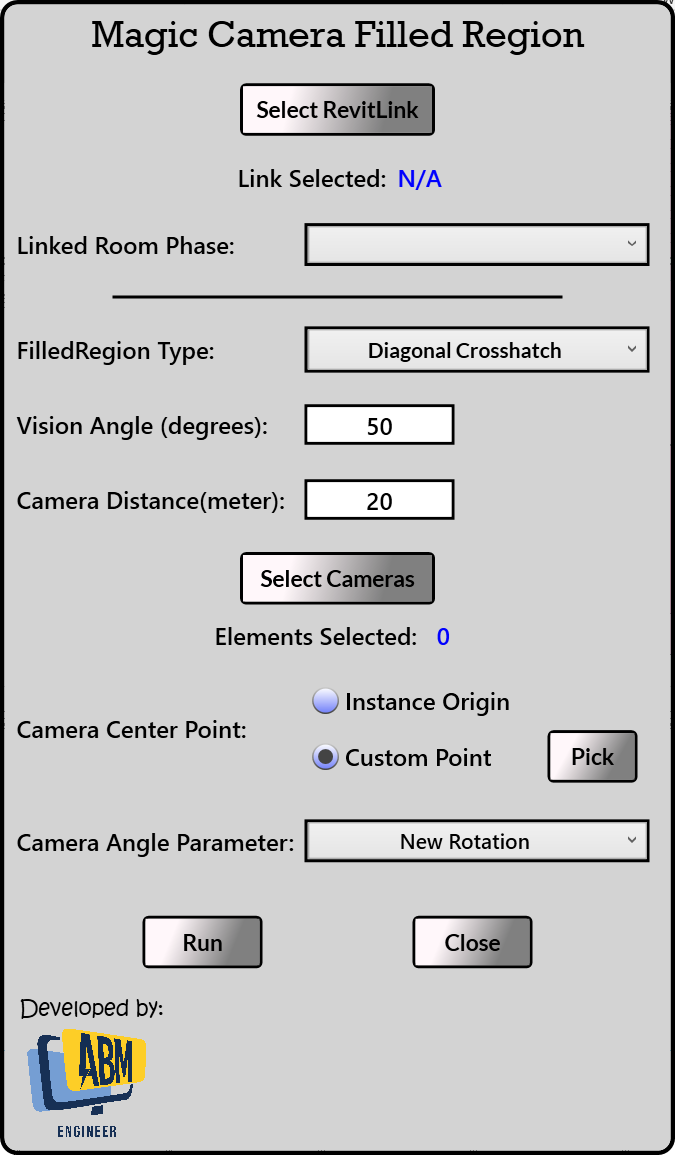Click the Developed by label
The image size is (675, 1155).
[91, 1008]
